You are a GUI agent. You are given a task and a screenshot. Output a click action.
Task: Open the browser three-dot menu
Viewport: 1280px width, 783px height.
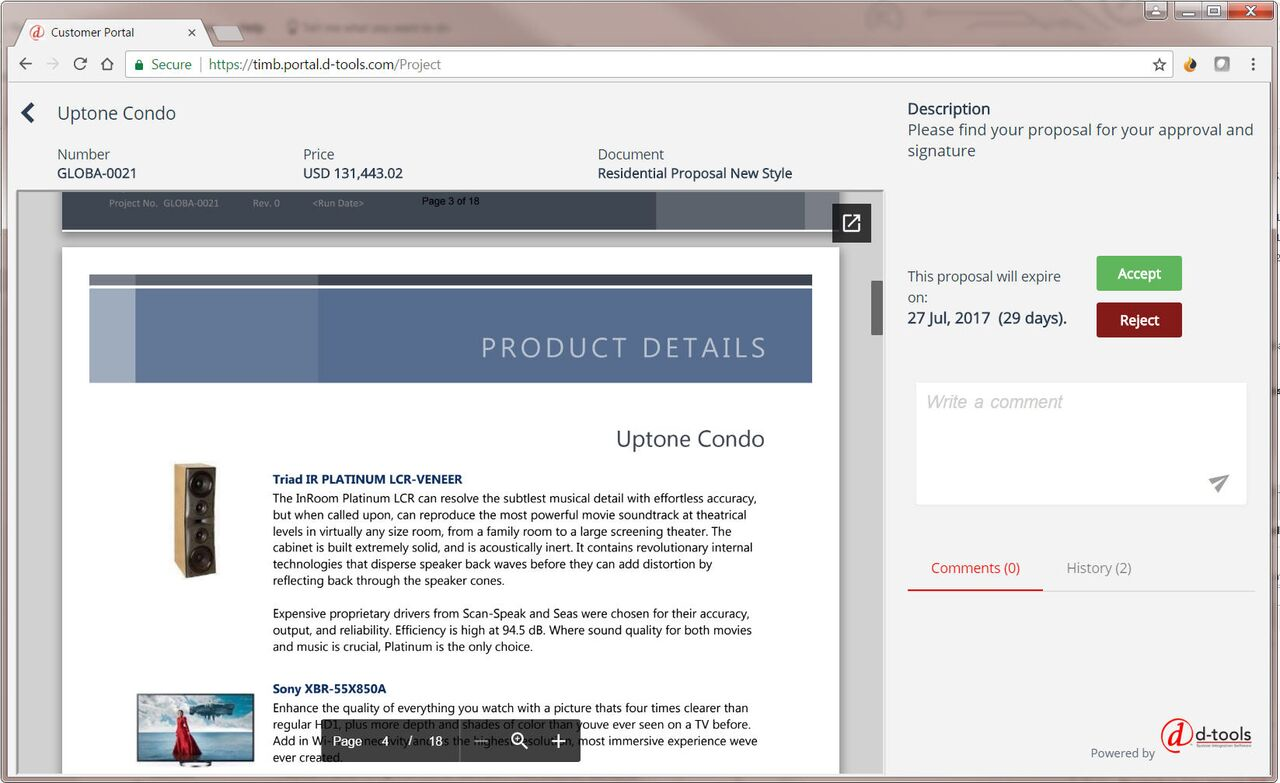(1252, 63)
